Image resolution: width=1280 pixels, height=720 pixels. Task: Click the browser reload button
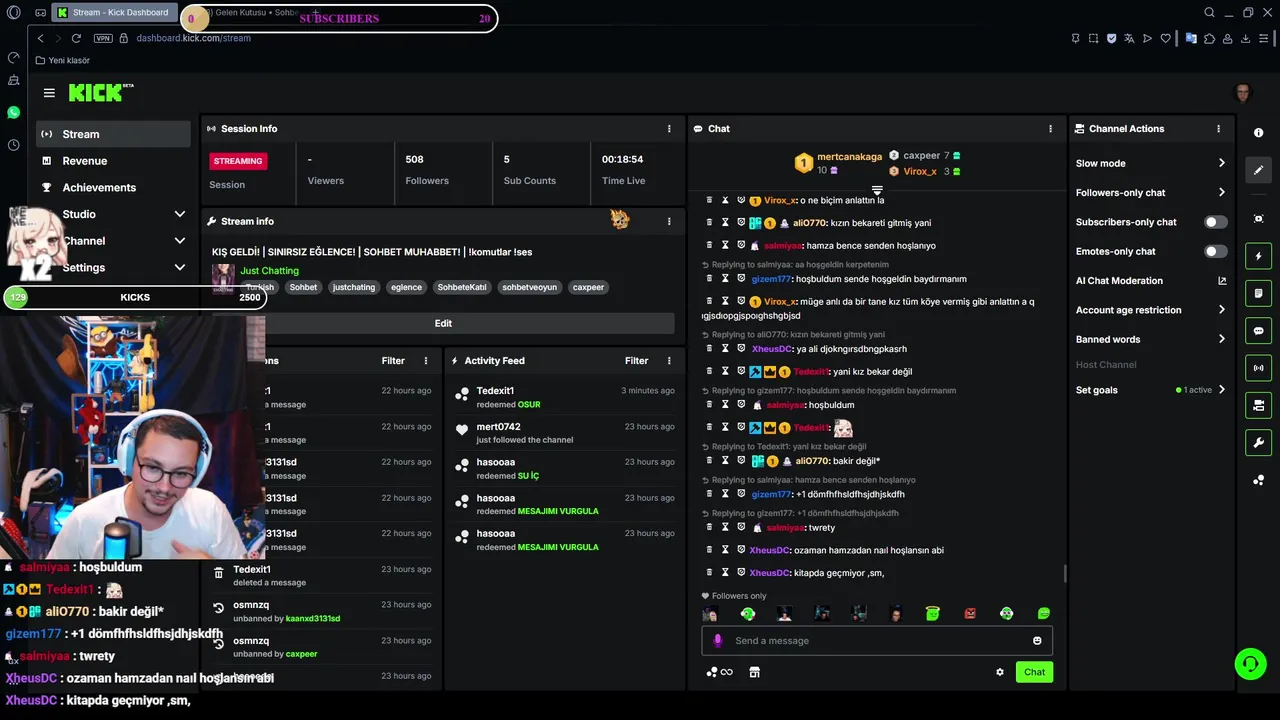[x=76, y=38]
